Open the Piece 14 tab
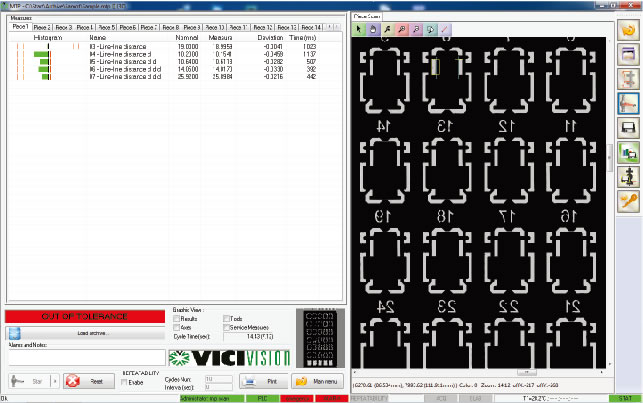Screen dimensions: 643x403 (310, 27)
